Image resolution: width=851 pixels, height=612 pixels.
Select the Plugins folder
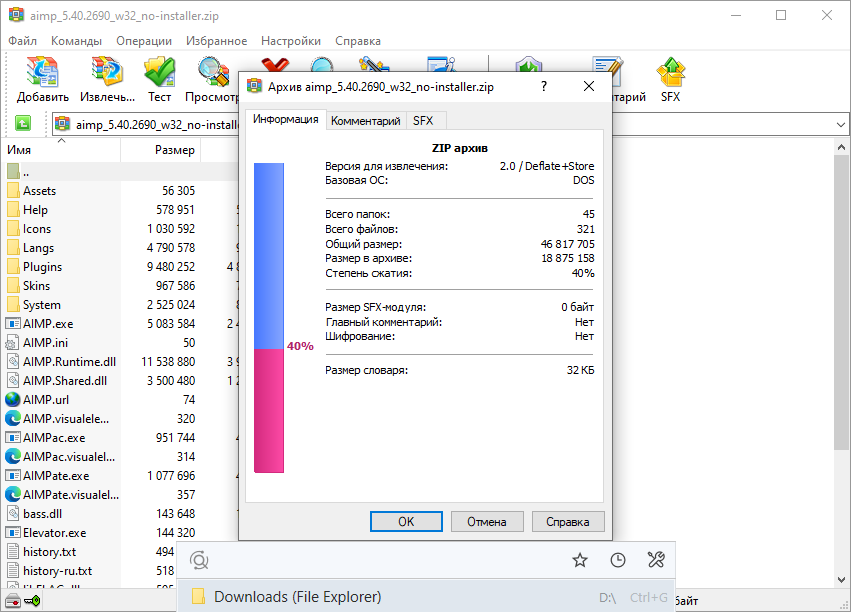click(42, 266)
